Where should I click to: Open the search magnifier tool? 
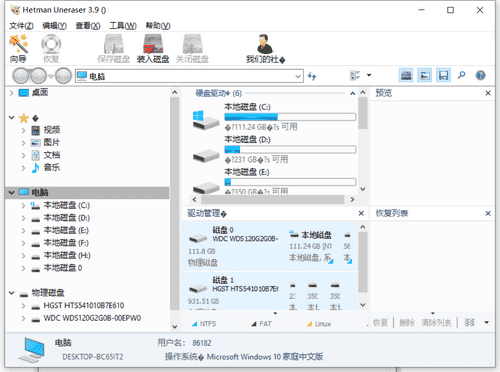click(x=462, y=75)
